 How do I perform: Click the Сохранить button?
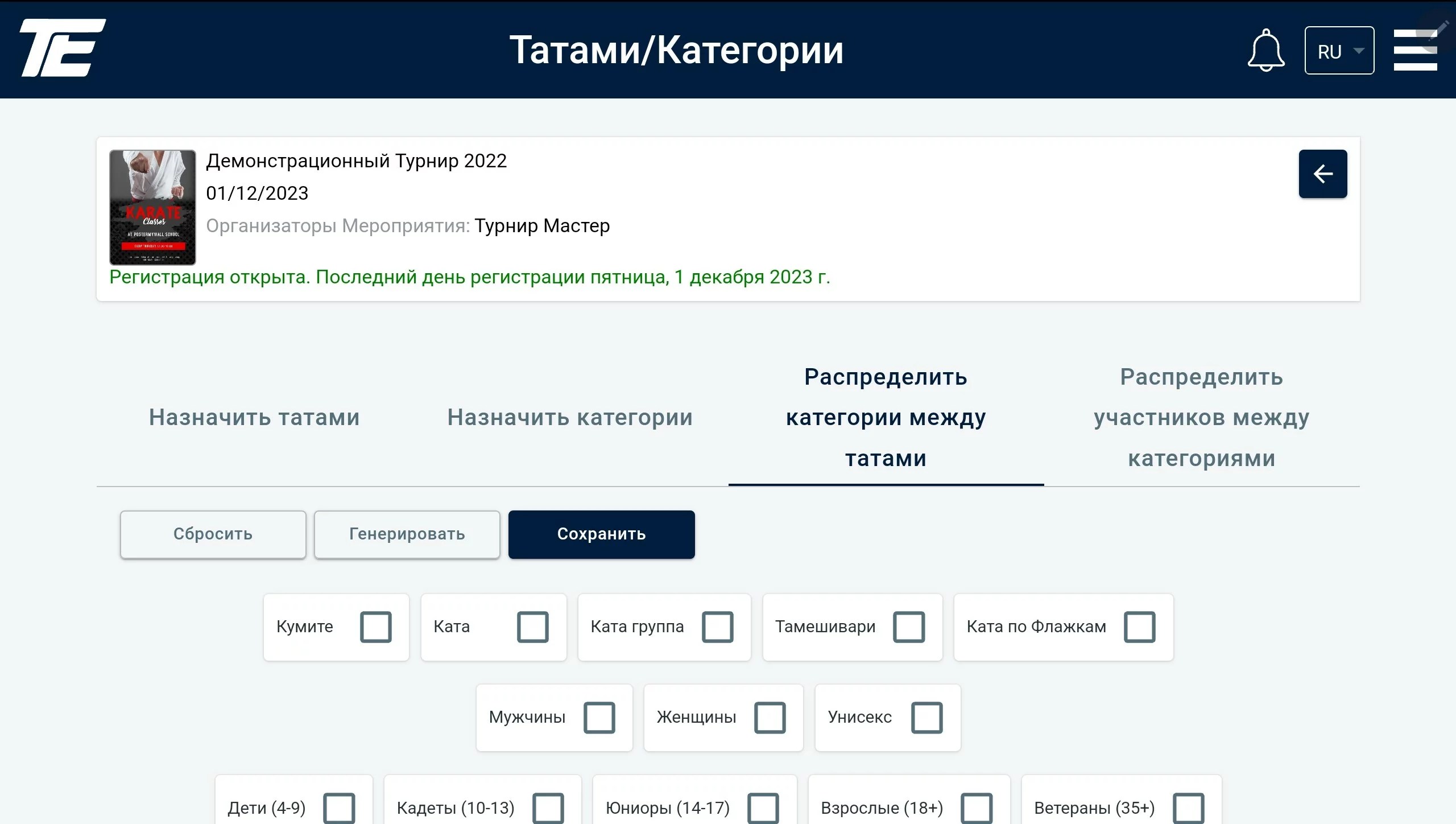pyautogui.click(x=601, y=534)
